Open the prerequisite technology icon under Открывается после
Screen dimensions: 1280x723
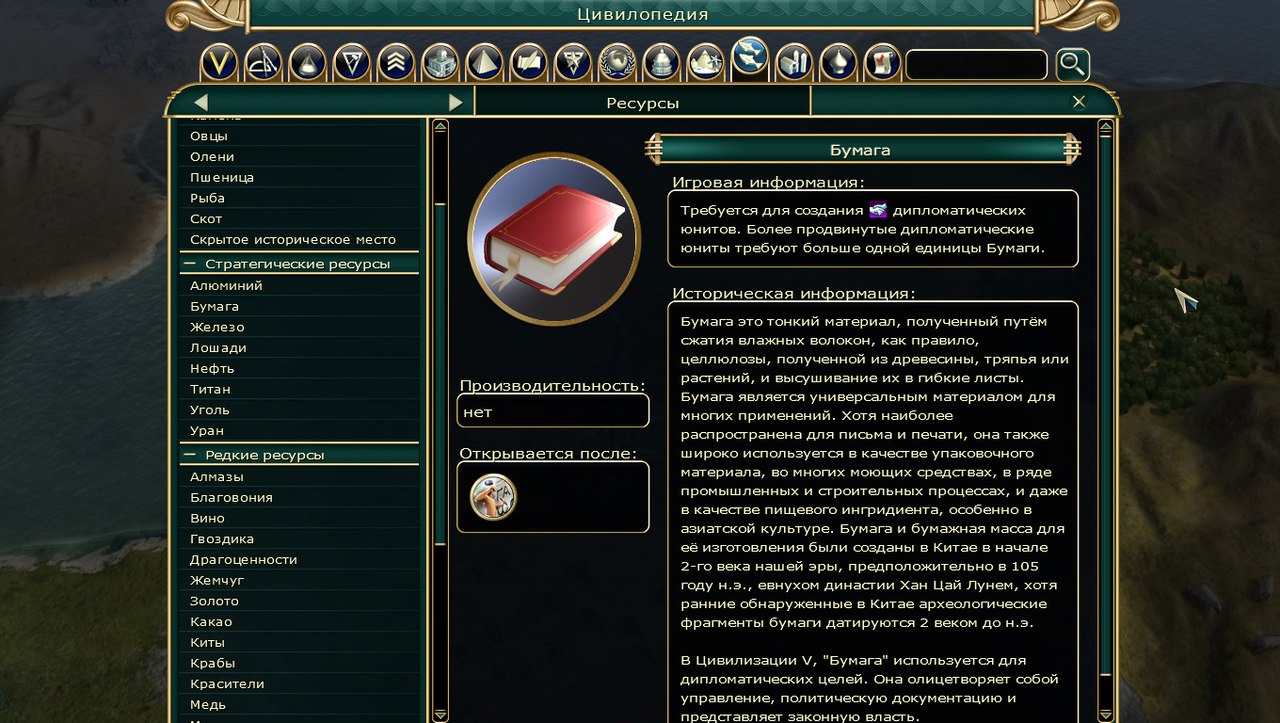point(493,497)
